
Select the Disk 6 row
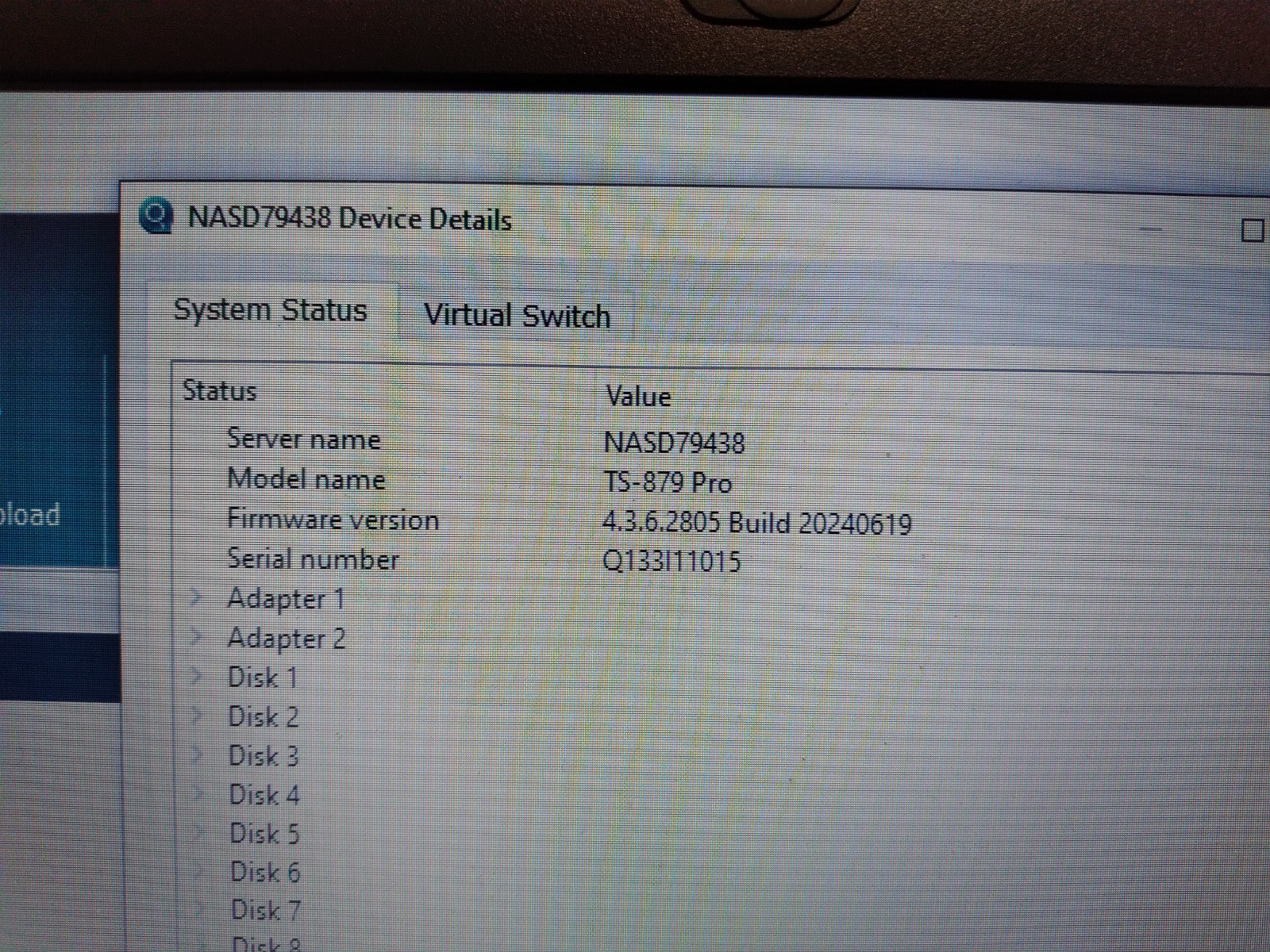pyautogui.click(x=265, y=872)
